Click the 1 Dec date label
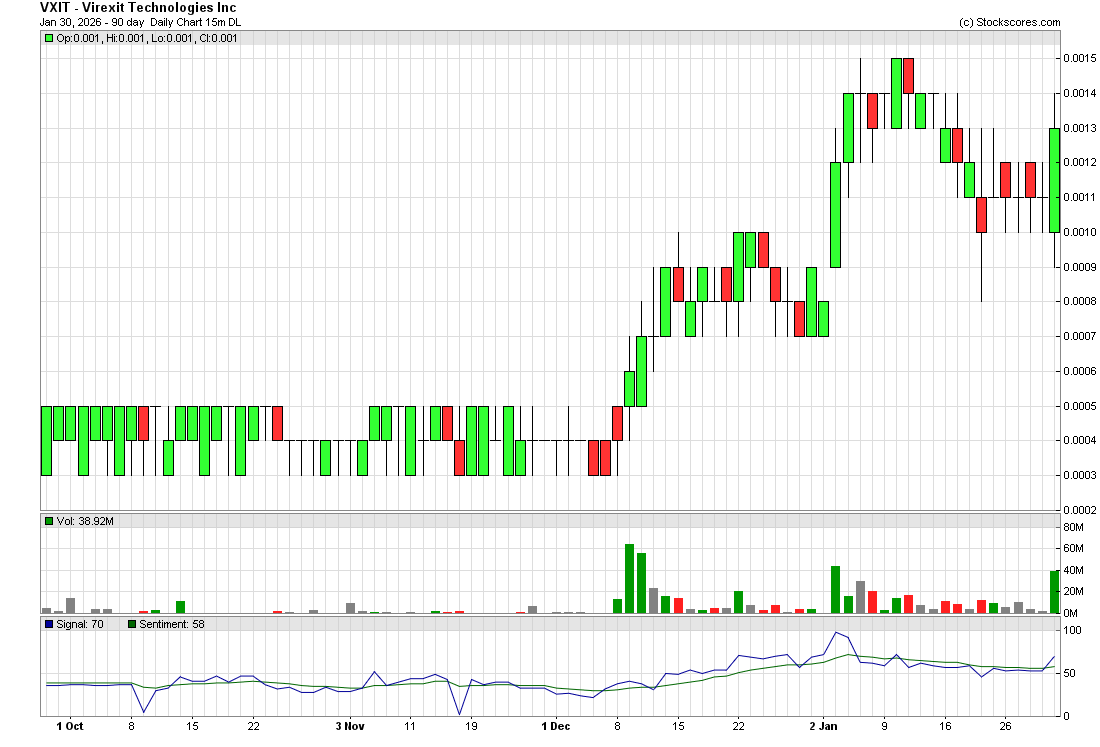Image resolution: width=1100 pixels, height=747 pixels. tap(556, 727)
